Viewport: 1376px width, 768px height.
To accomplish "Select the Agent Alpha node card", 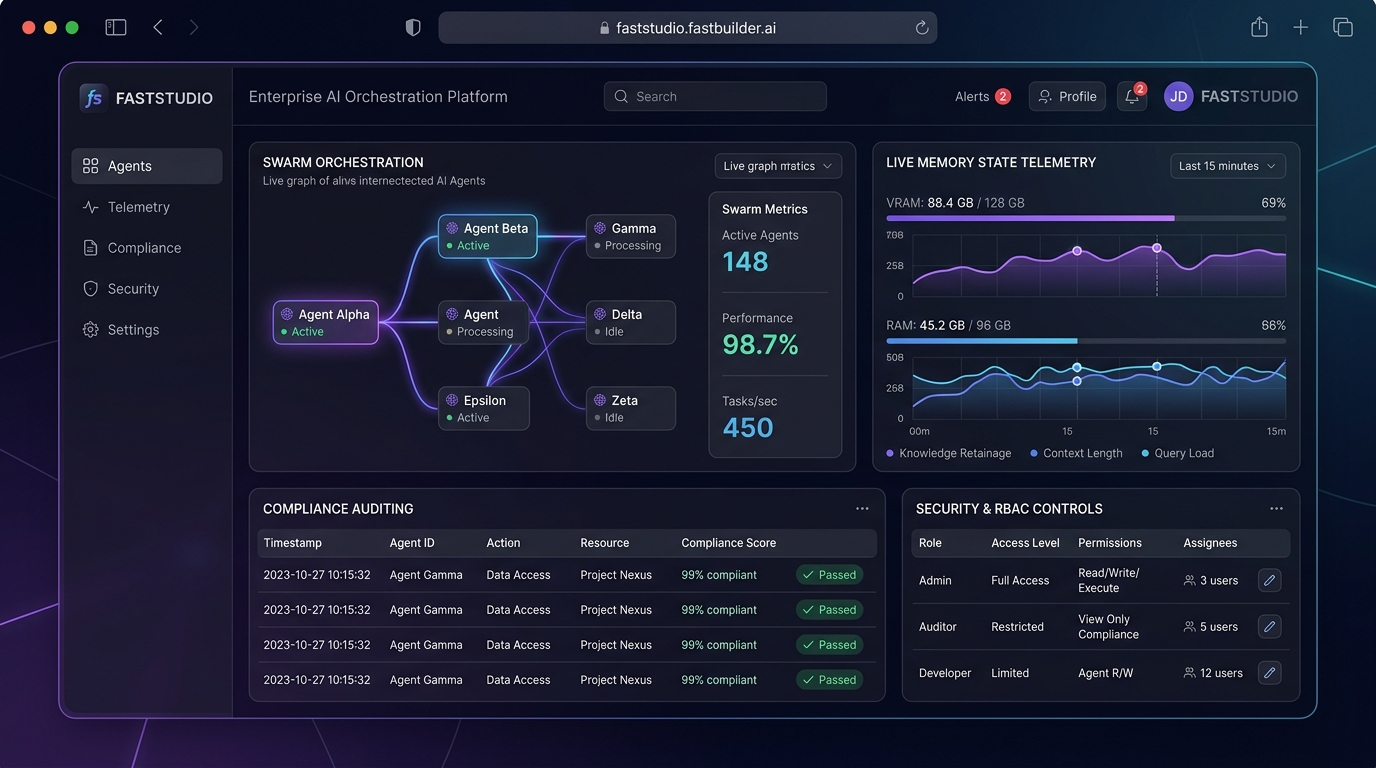I will tap(326, 322).
